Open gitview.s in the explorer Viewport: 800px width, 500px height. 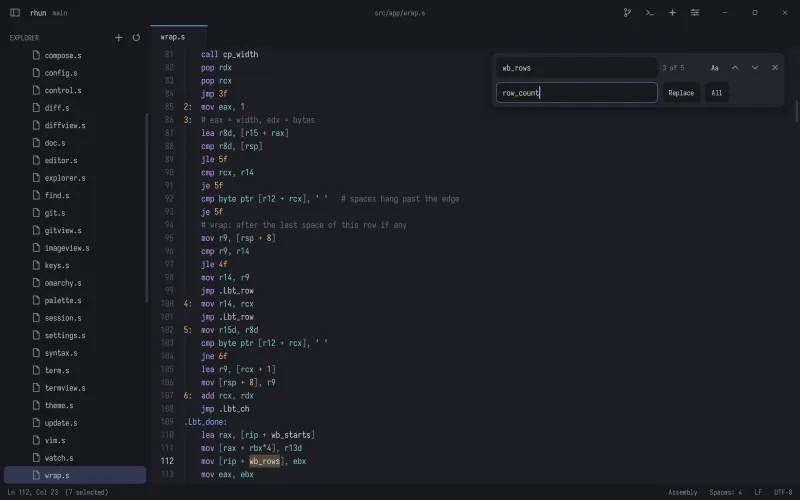[x=75, y=230]
